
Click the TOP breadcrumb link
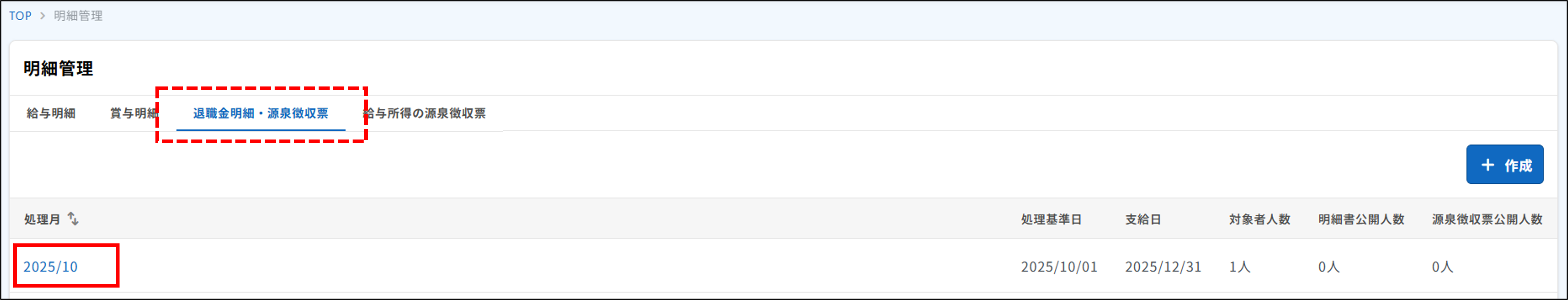[20, 16]
